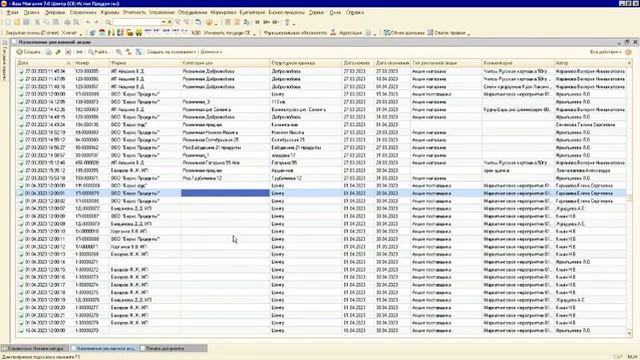Click the Redo arrow icon

[x=96, y=22]
